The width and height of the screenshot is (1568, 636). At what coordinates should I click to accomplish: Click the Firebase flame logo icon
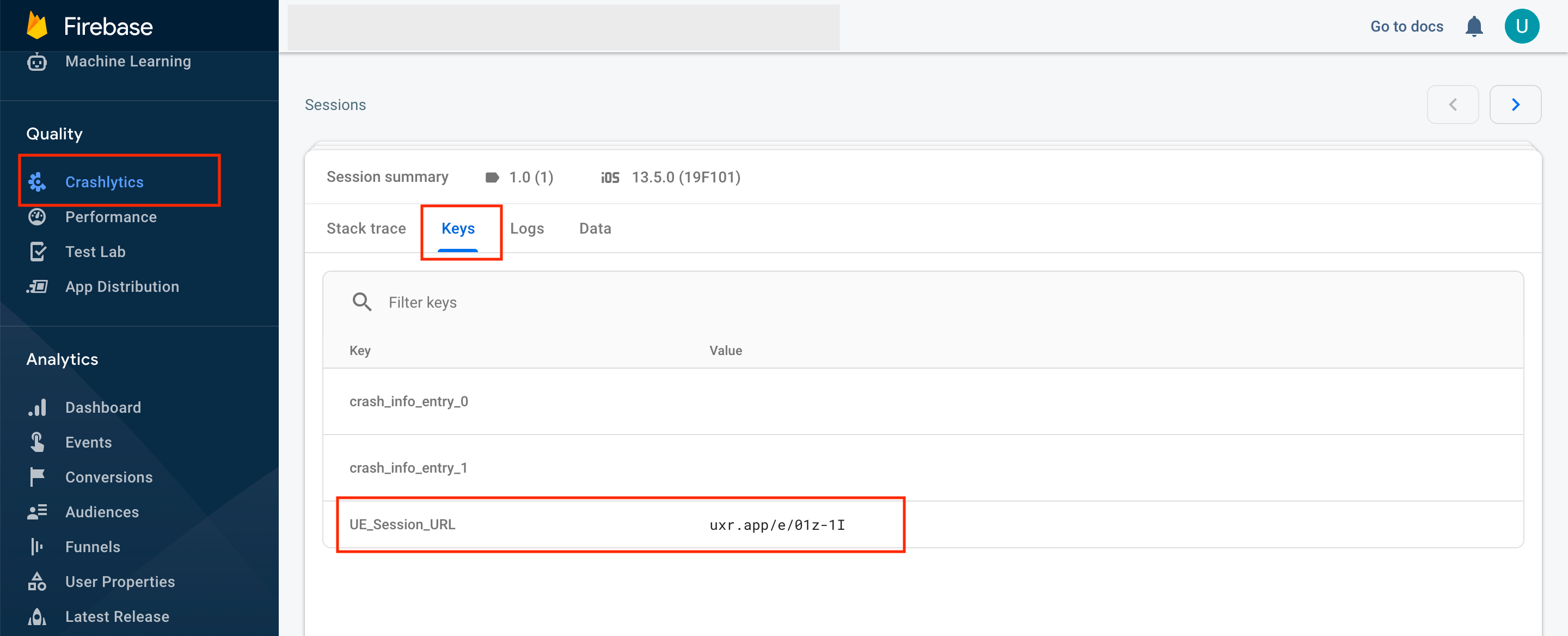37,26
